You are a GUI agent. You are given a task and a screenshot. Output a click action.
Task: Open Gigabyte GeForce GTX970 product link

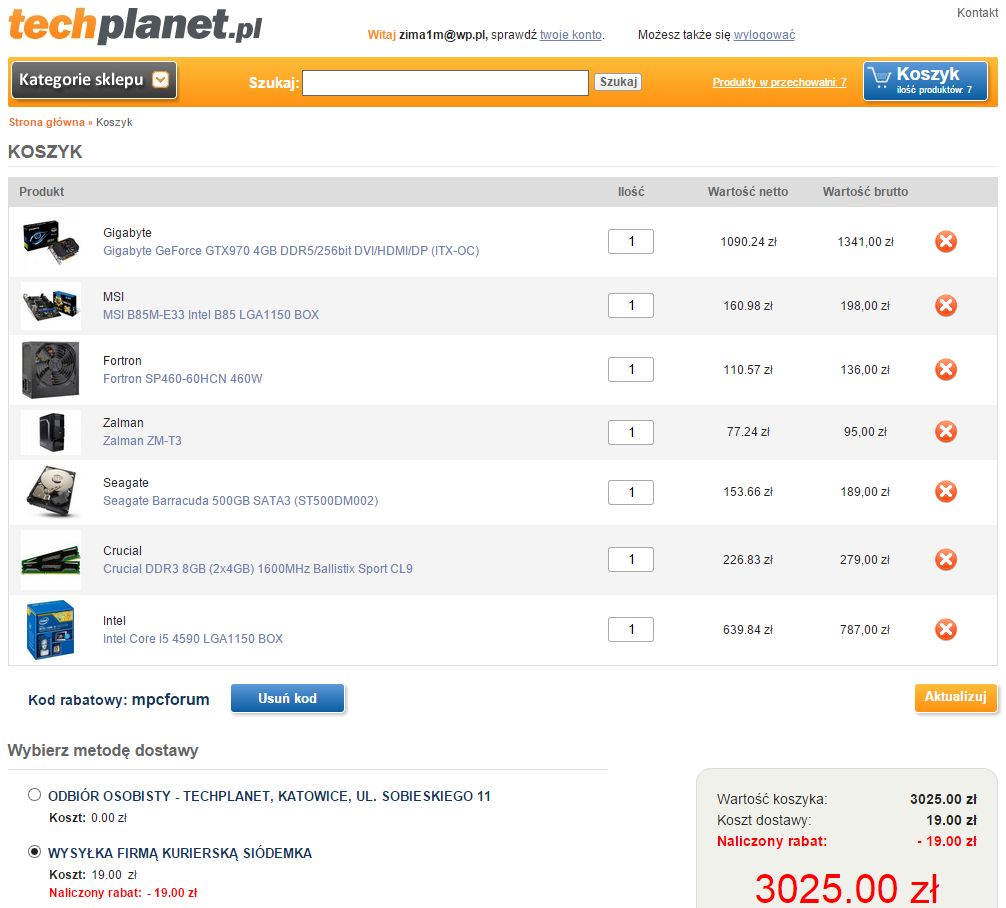coord(291,251)
